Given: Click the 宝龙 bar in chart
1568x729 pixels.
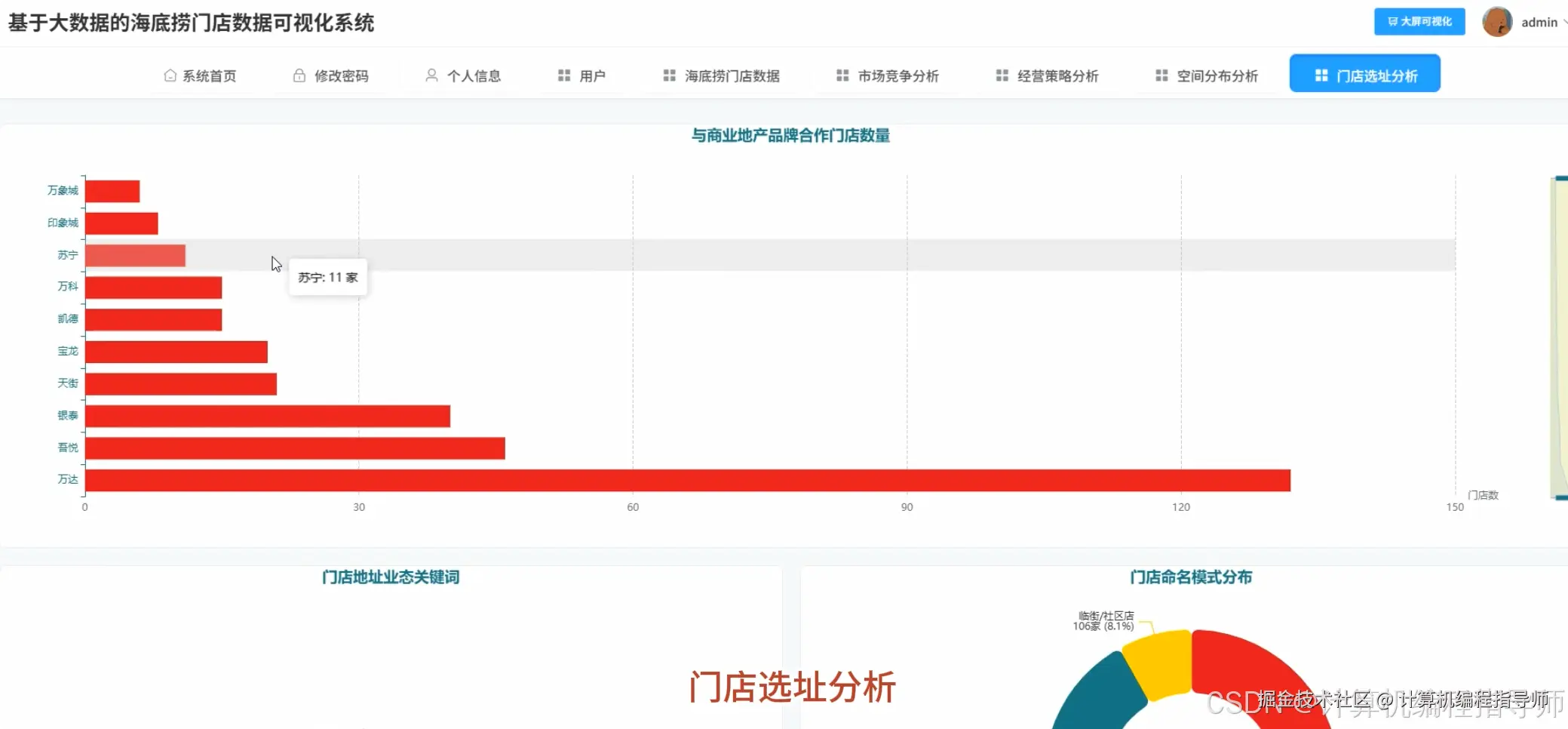Looking at the screenshot, I should pyautogui.click(x=176, y=352).
